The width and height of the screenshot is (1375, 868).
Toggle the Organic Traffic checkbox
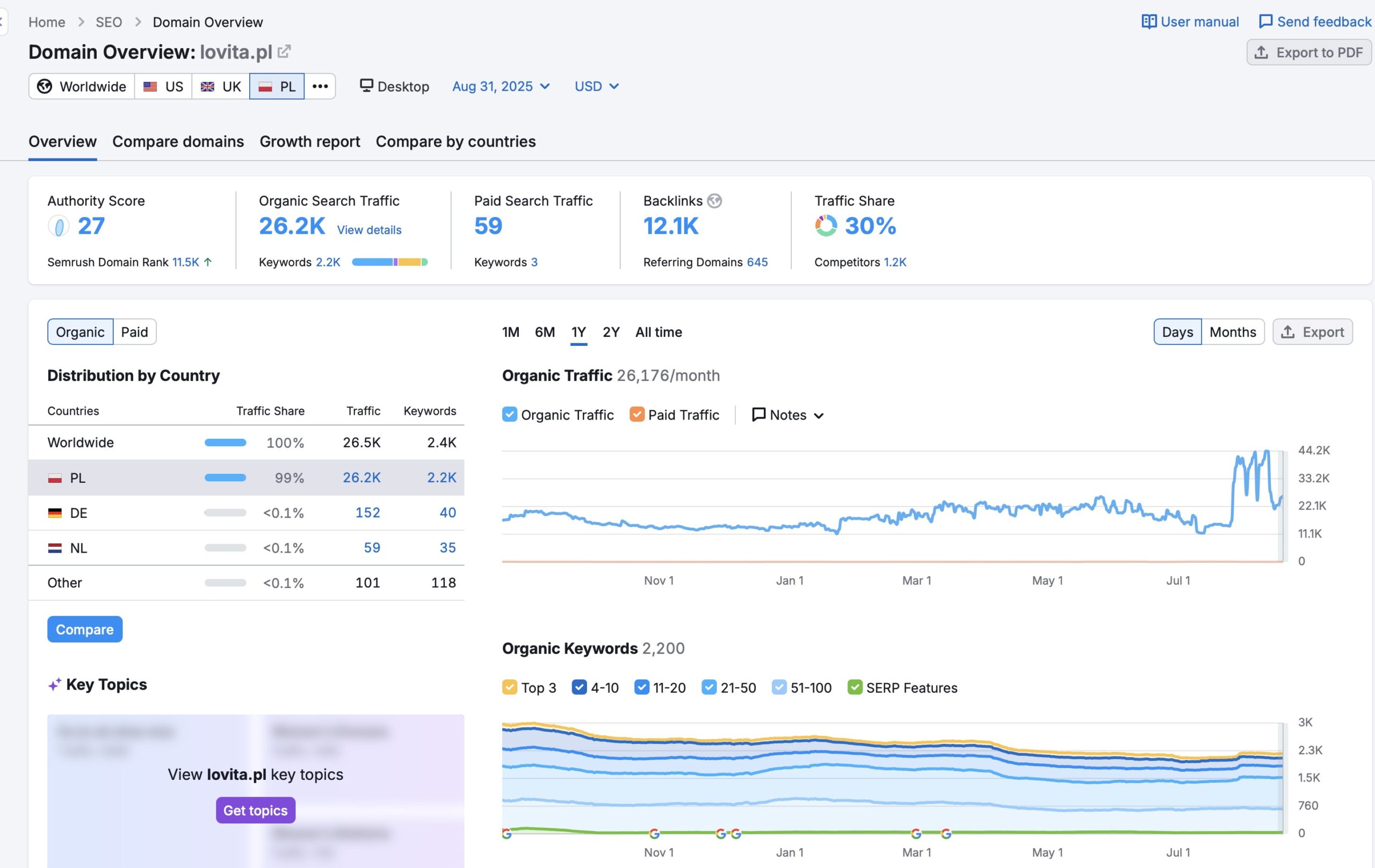coord(509,414)
